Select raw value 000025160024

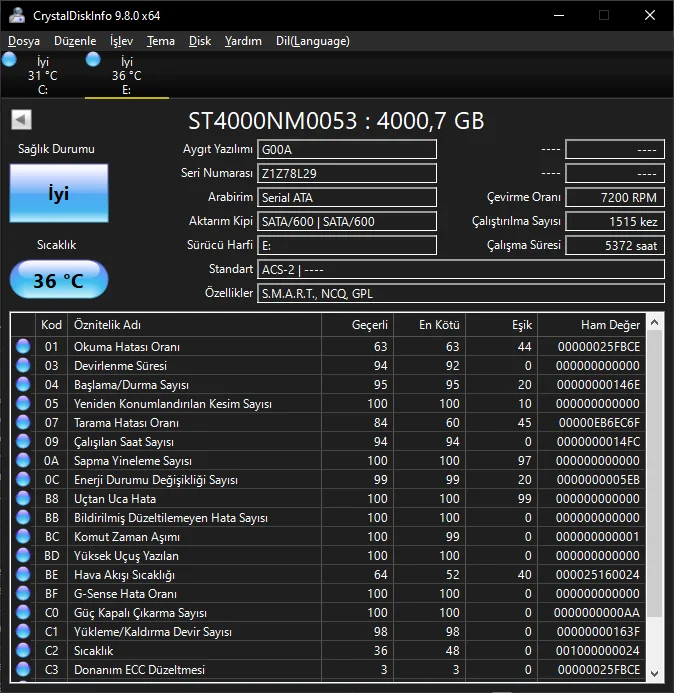[x=598, y=575]
